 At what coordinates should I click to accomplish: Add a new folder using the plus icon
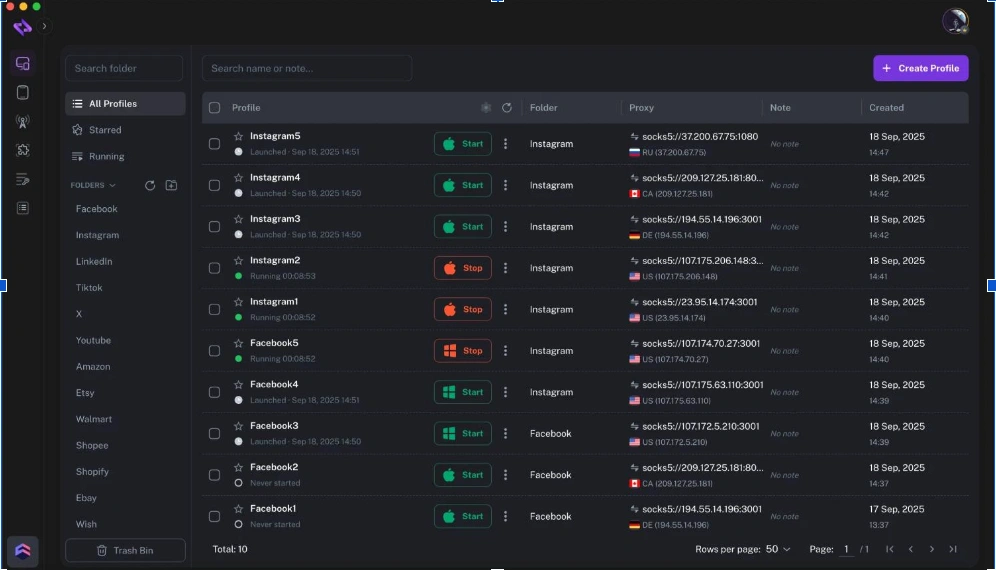172,186
